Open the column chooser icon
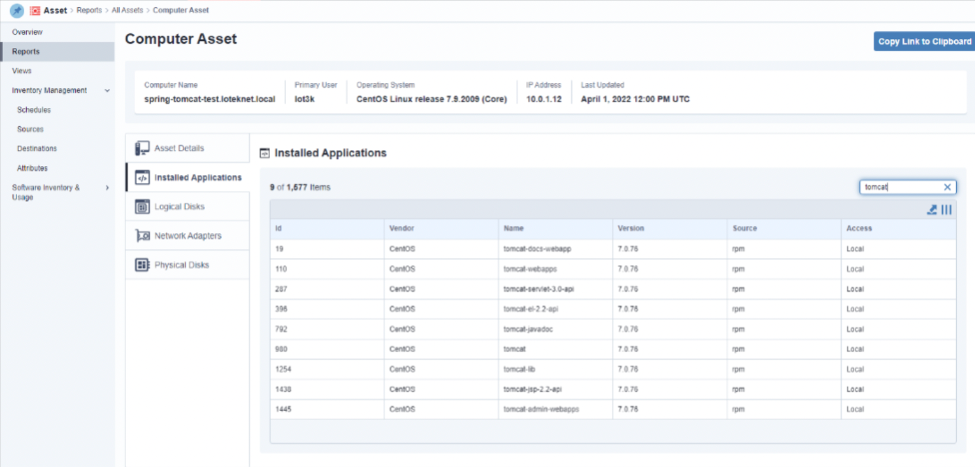Screen dimensions: 976x468 (x=946, y=210)
